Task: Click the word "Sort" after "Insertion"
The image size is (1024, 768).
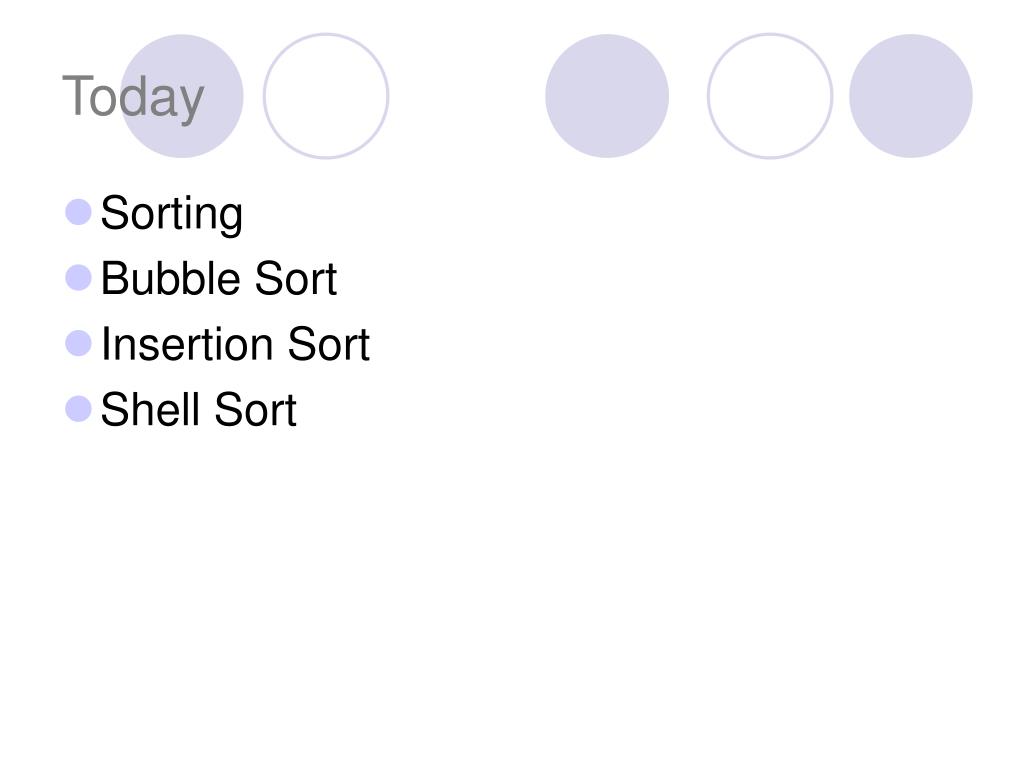Action: click(328, 344)
